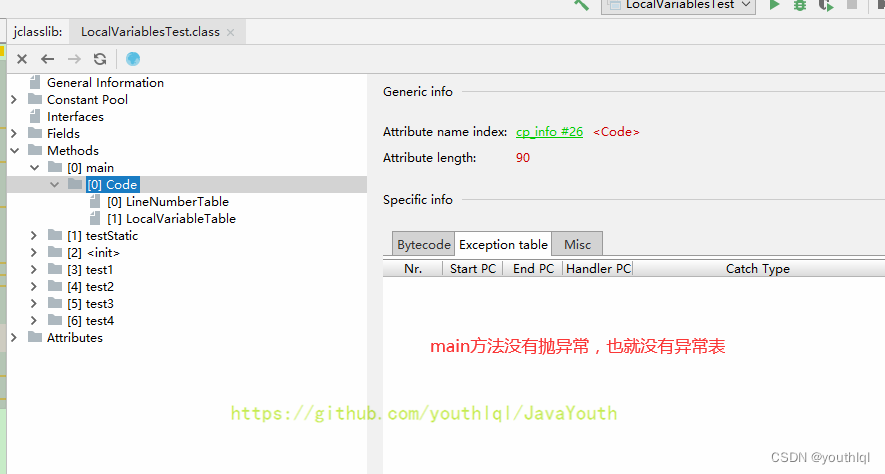Expand the [6] test4 method

tap(34, 321)
